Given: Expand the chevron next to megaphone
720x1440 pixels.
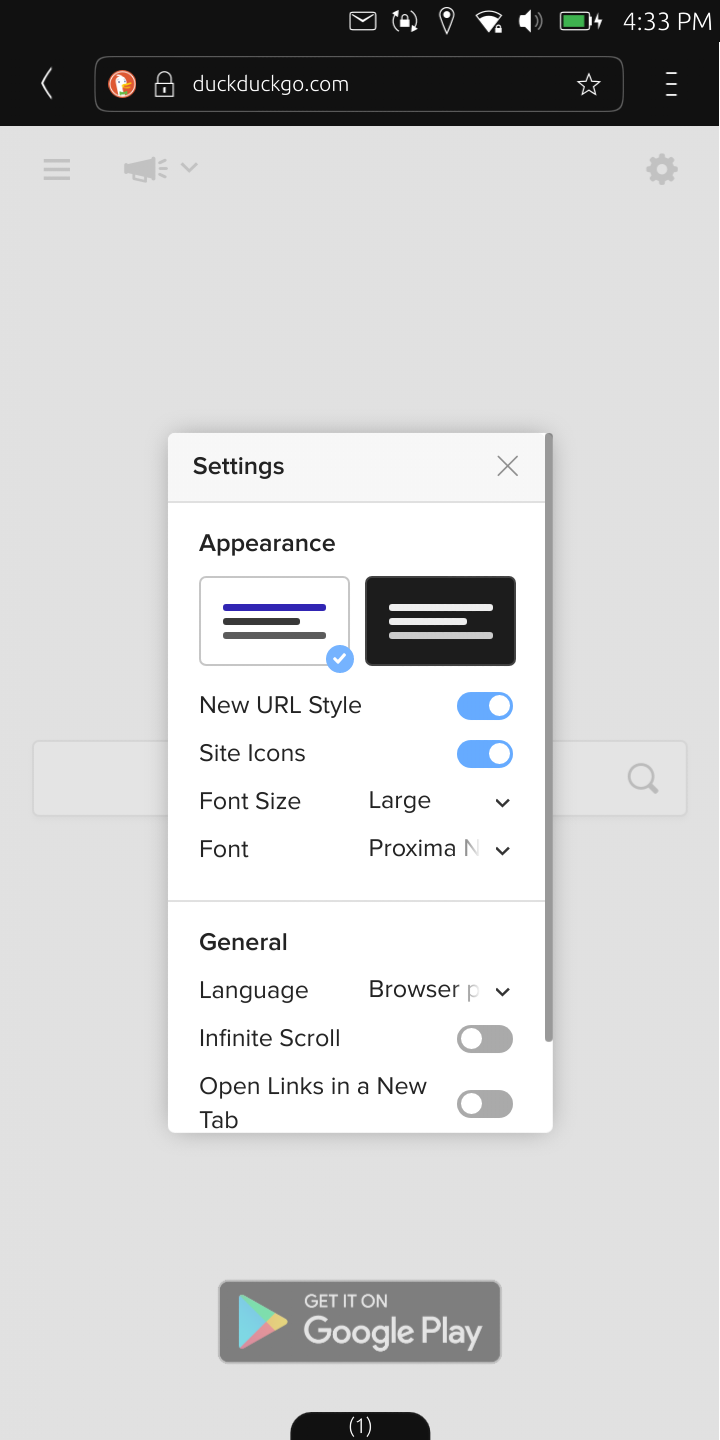Looking at the screenshot, I should coord(189,168).
